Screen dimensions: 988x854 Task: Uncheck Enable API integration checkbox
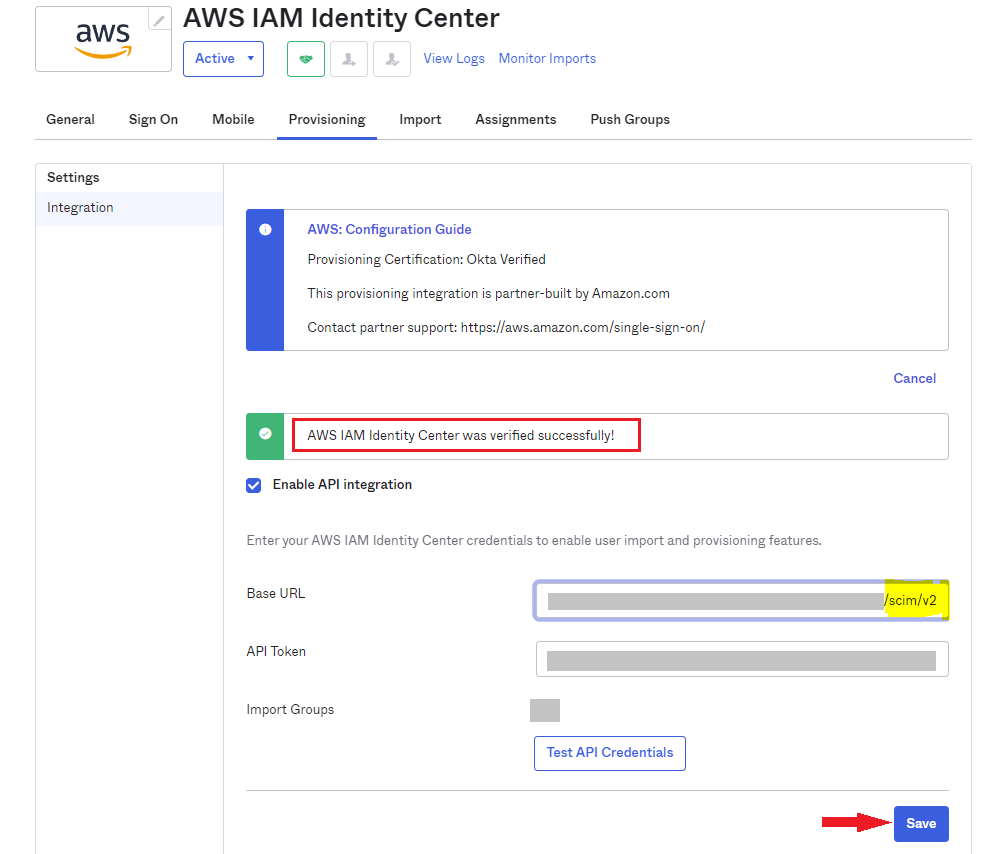tap(254, 485)
